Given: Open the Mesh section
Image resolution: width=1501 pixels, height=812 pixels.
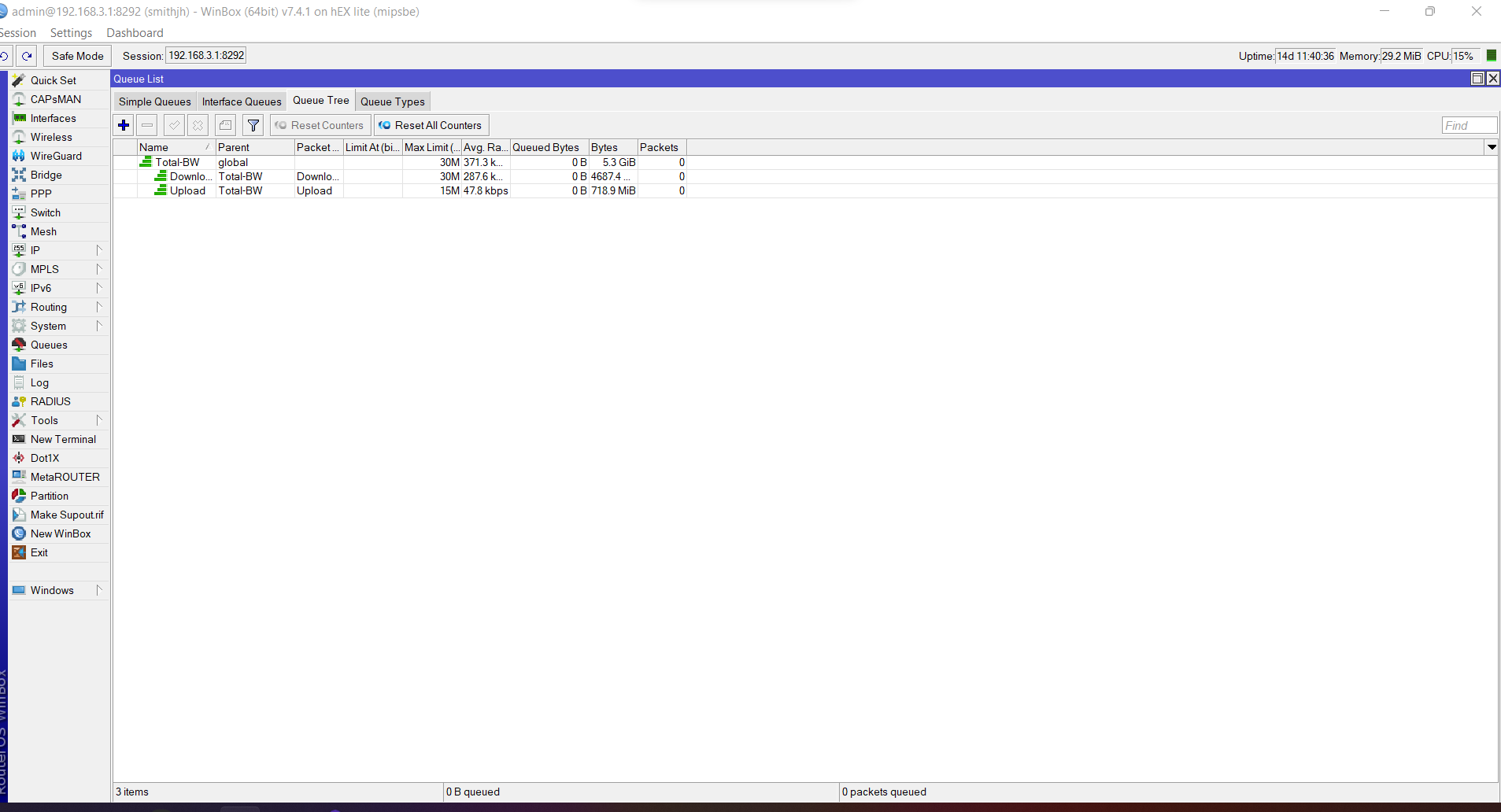Looking at the screenshot, I should pos(59,231).
